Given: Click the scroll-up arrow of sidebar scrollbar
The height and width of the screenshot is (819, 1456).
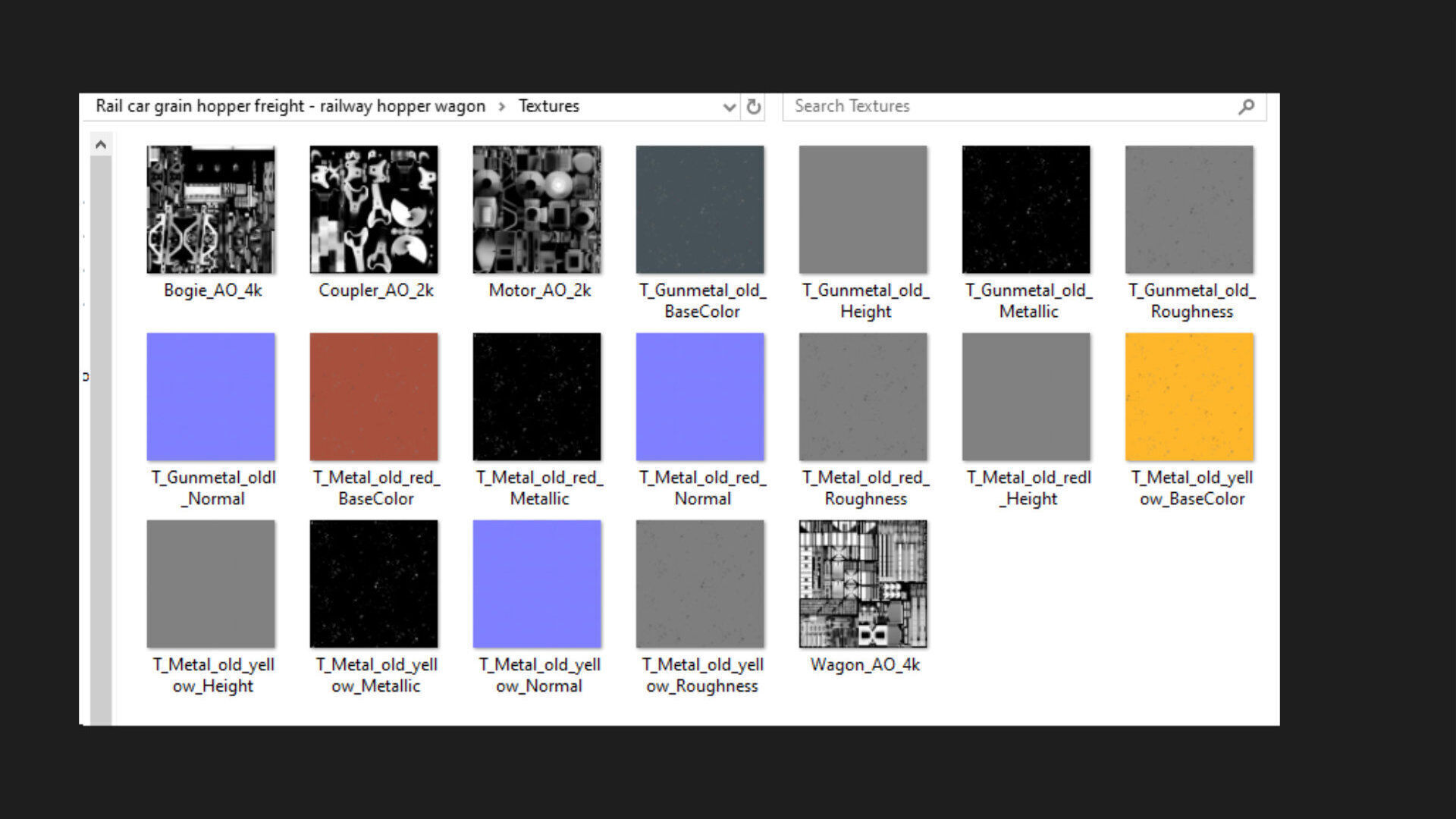Looking at the screenshot, I should tap(101, 145).
